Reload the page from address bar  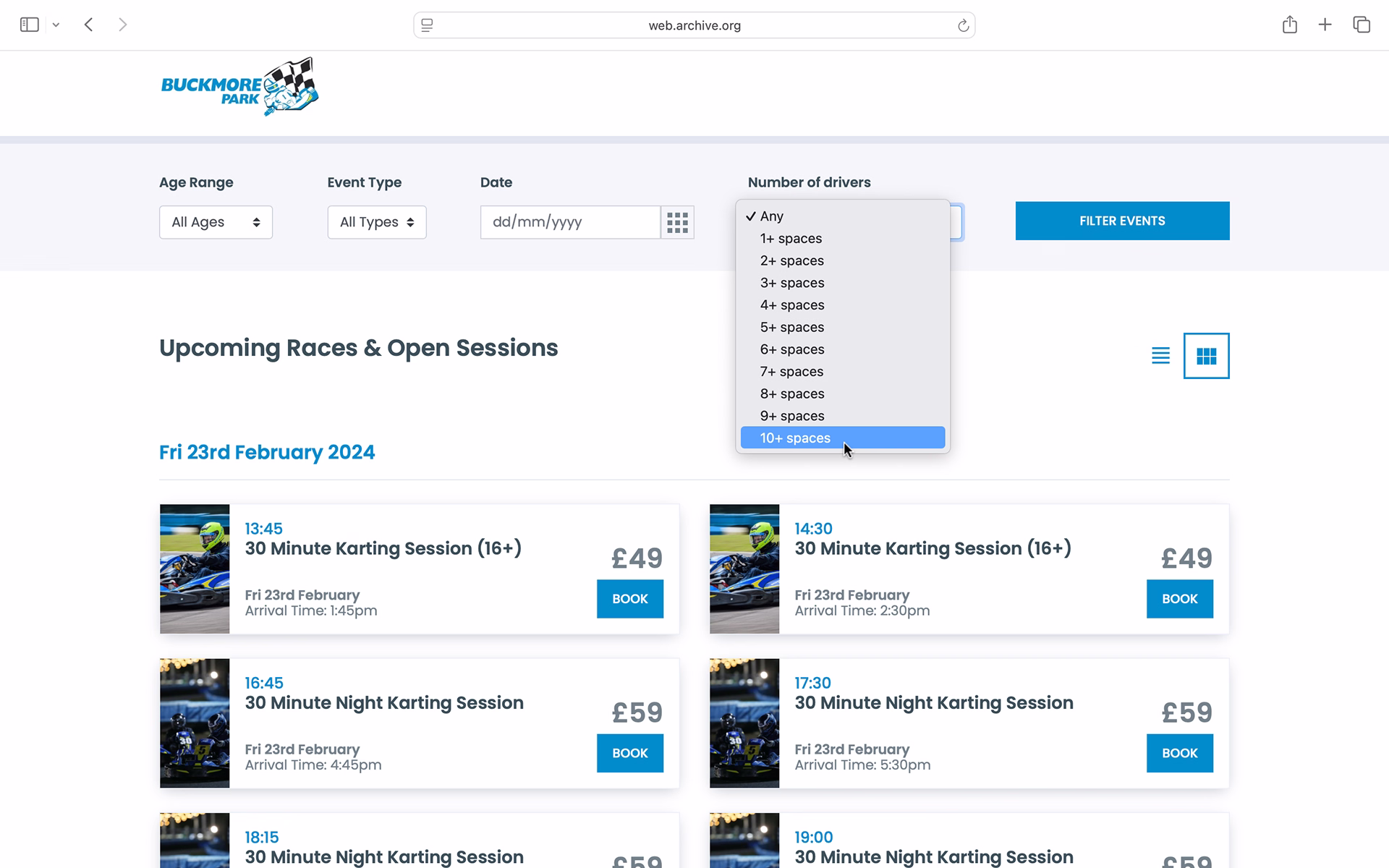(x=963, y=26)
